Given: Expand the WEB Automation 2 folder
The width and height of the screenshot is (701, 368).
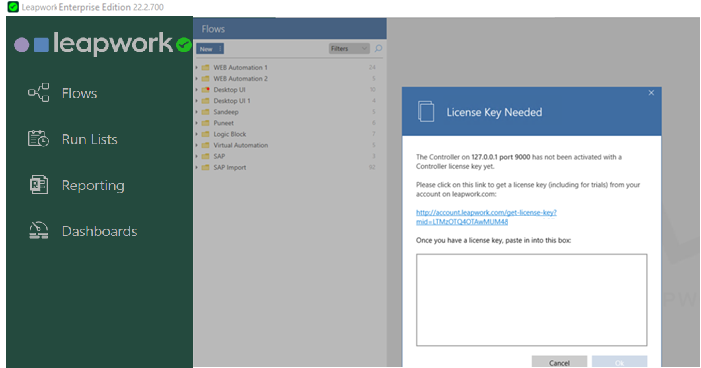Looking at the screenshot, I should point(197,79).
